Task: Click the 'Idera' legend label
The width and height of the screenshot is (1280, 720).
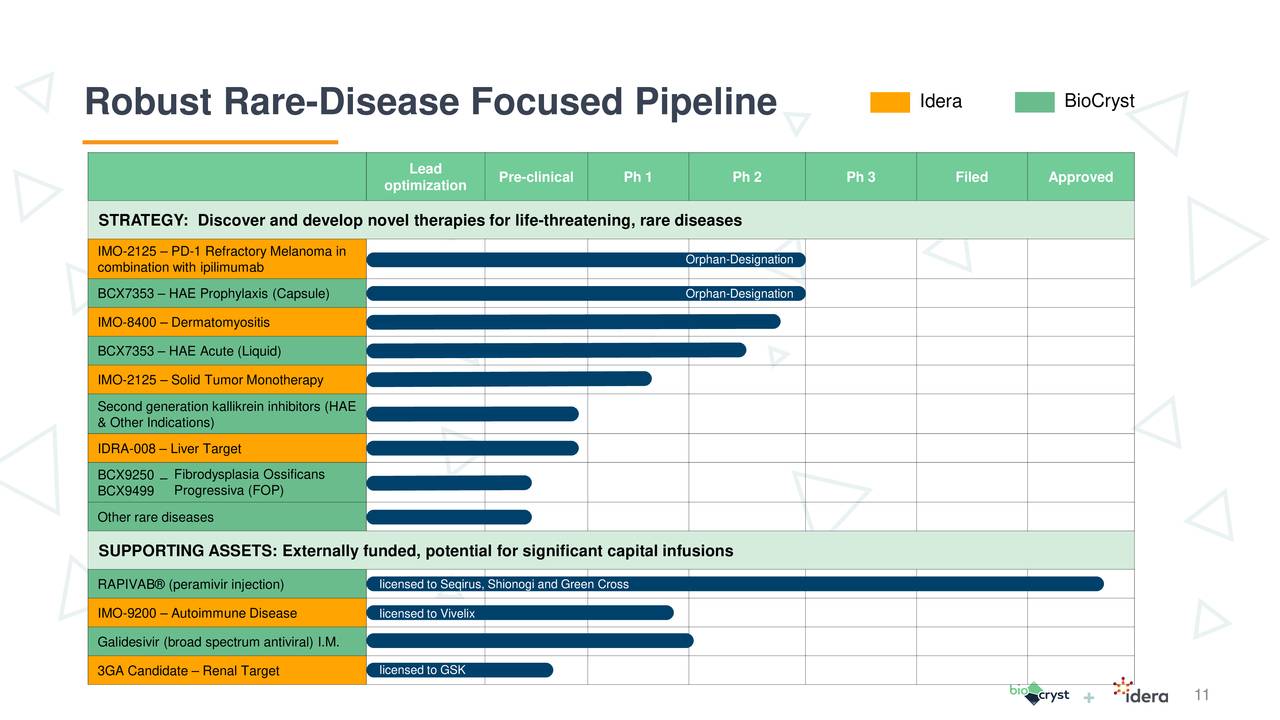Action: tap(941, 102)
